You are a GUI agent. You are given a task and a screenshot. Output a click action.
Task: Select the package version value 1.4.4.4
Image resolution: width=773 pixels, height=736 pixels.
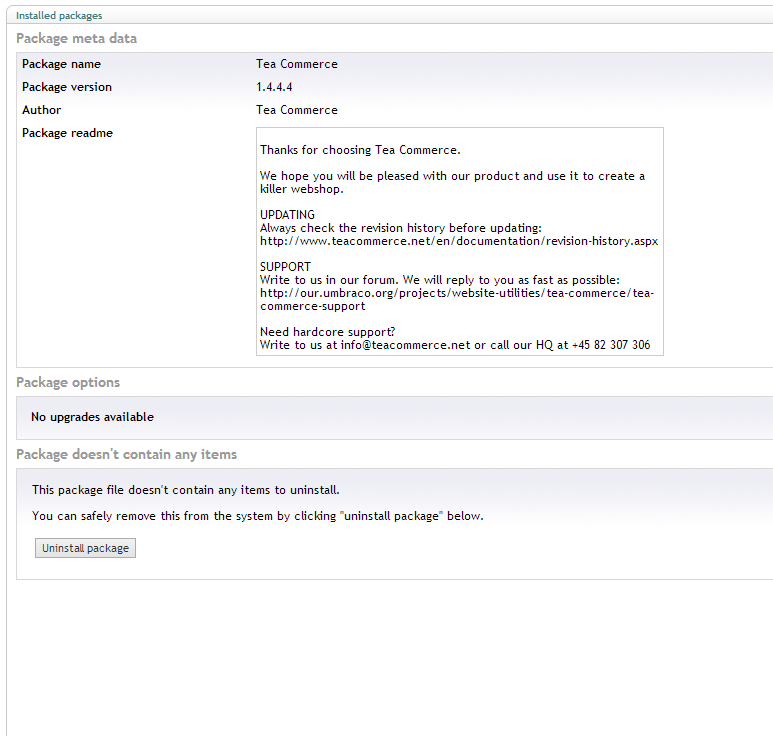274,87
